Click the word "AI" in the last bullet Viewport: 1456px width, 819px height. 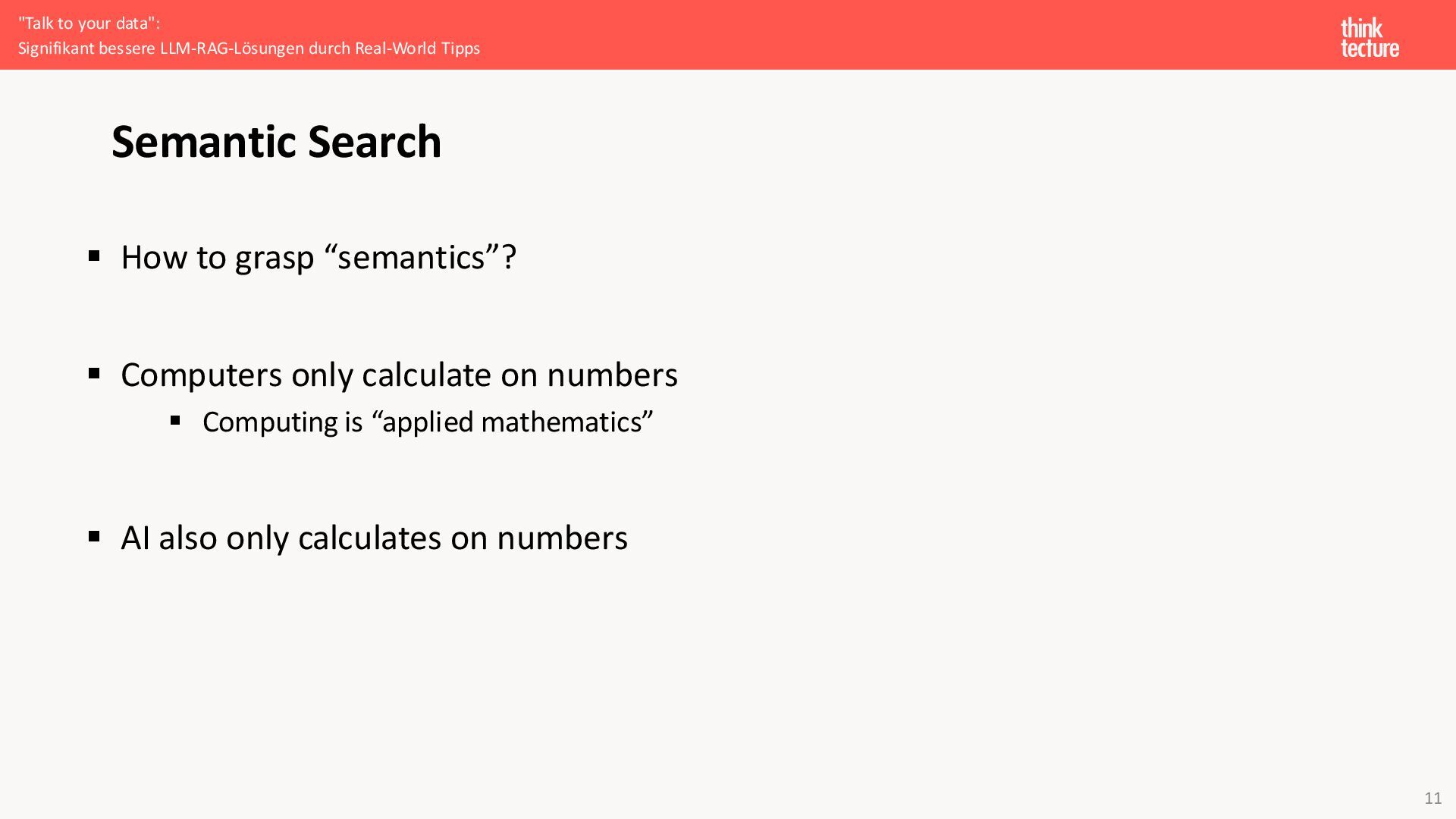click(x=136, y=538)
